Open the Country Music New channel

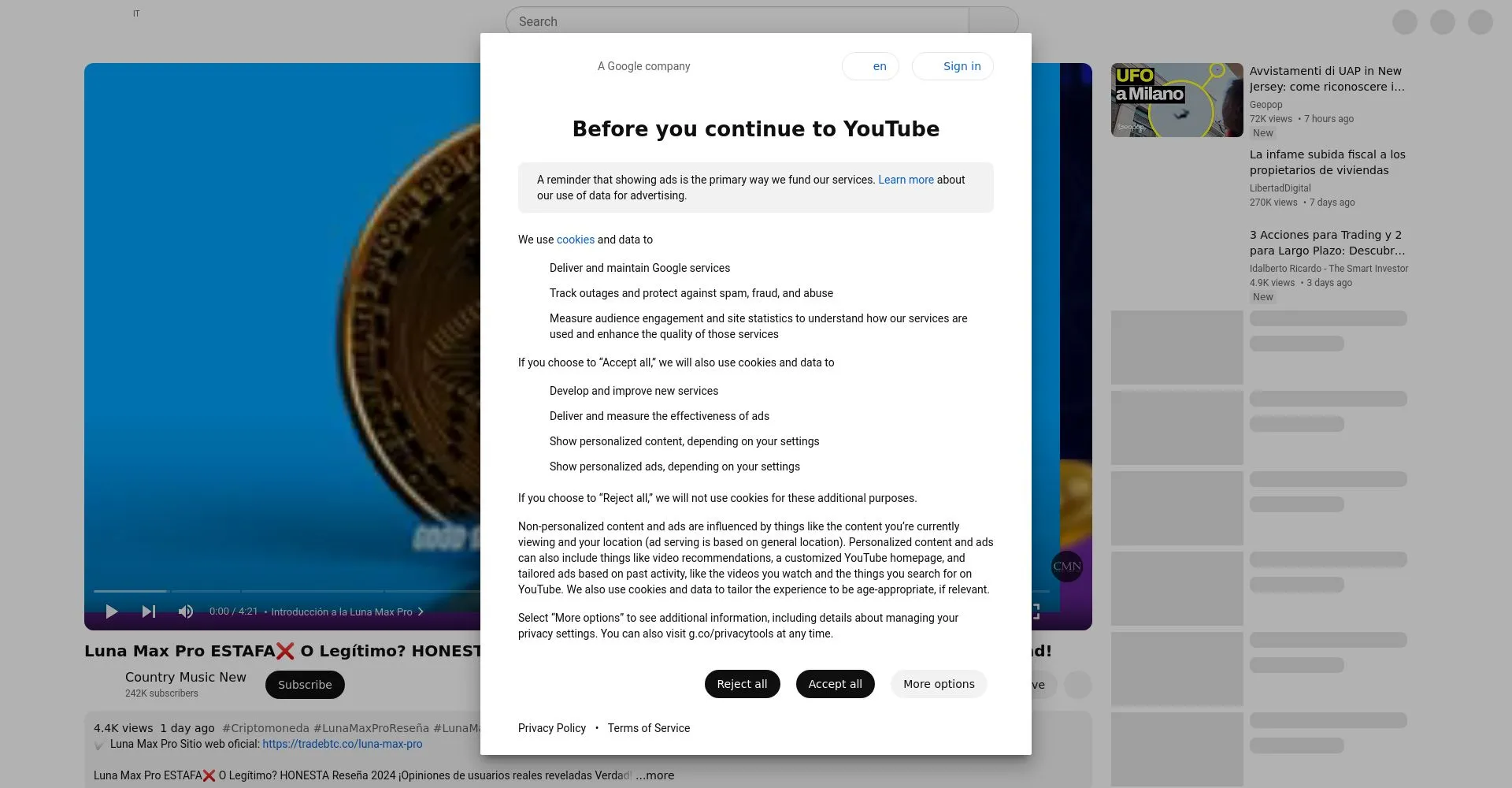185,677
